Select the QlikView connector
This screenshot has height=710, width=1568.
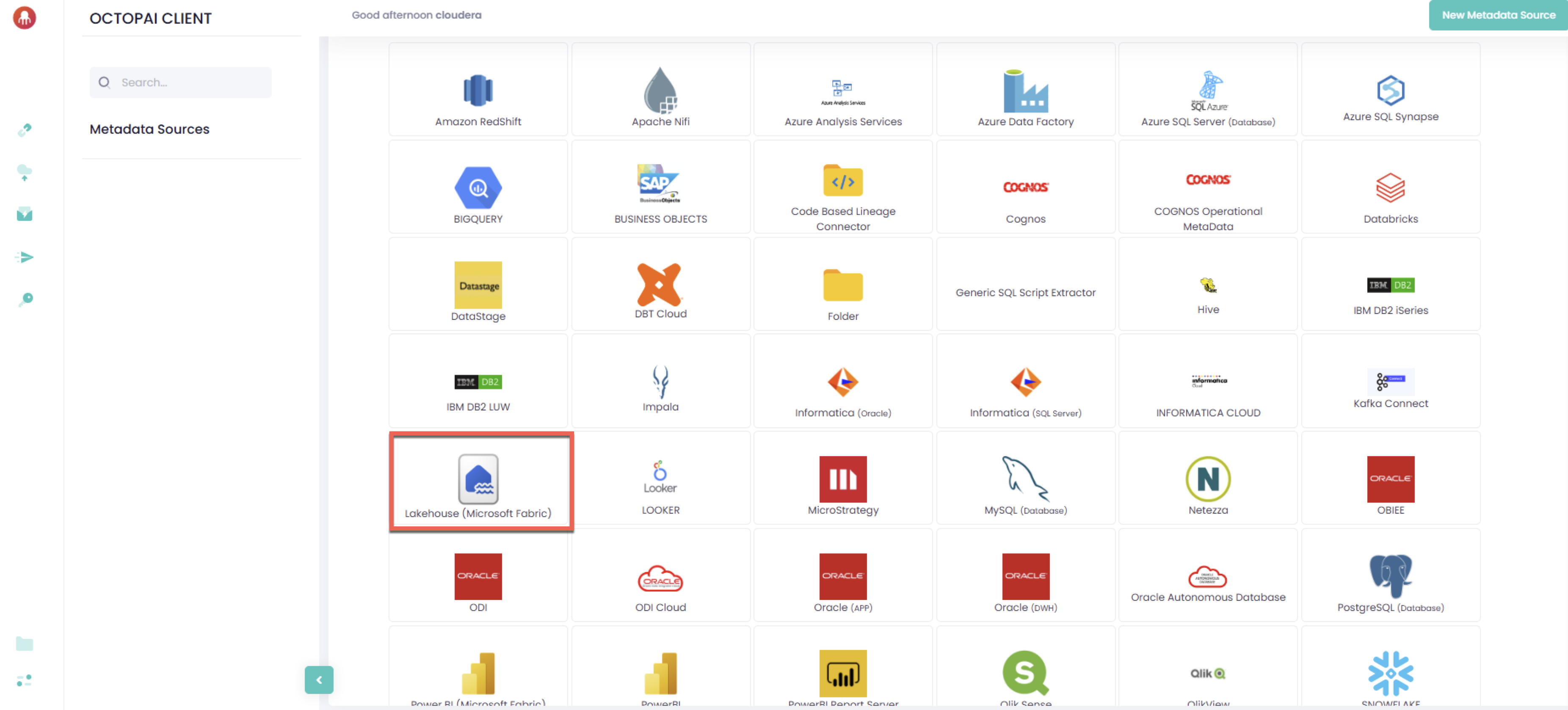[1208, 667]
